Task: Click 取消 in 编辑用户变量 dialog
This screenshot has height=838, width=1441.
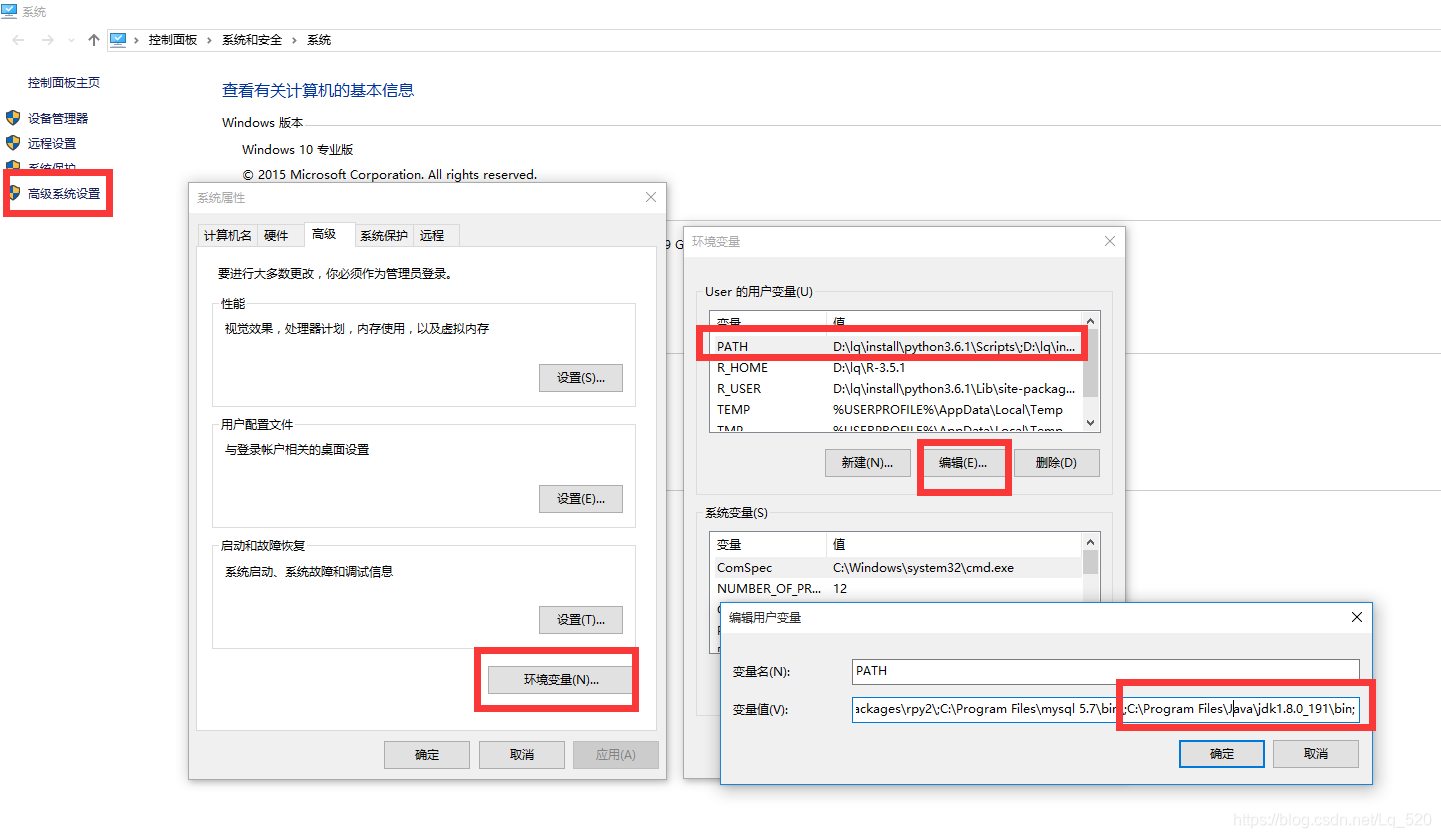Action: click(1316, 754)
